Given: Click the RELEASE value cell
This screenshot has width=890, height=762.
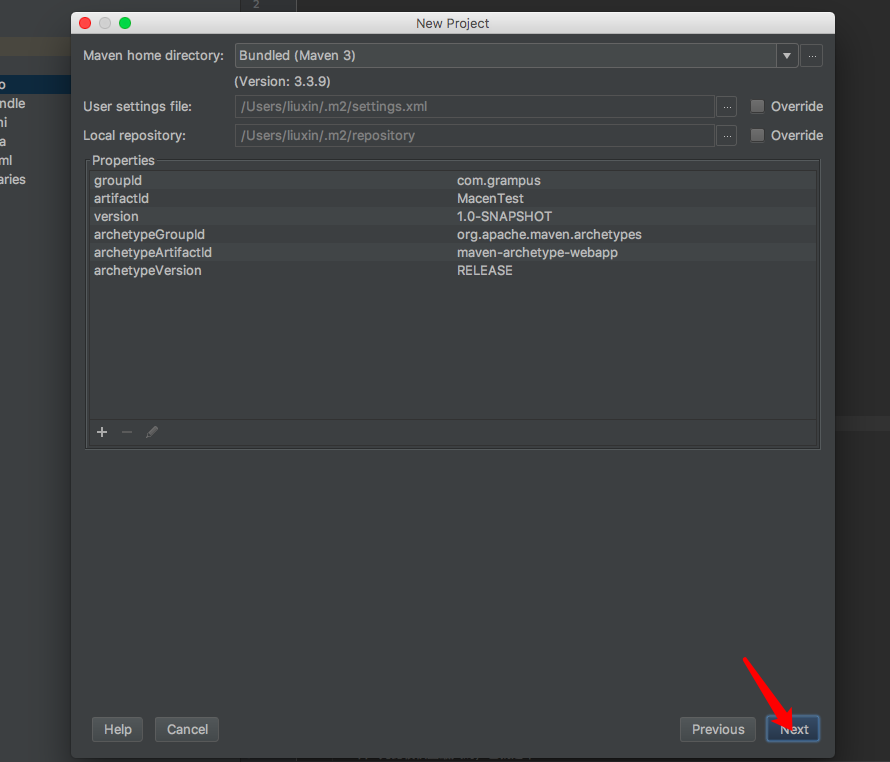Looking at the screenshot, I should 485,270.
